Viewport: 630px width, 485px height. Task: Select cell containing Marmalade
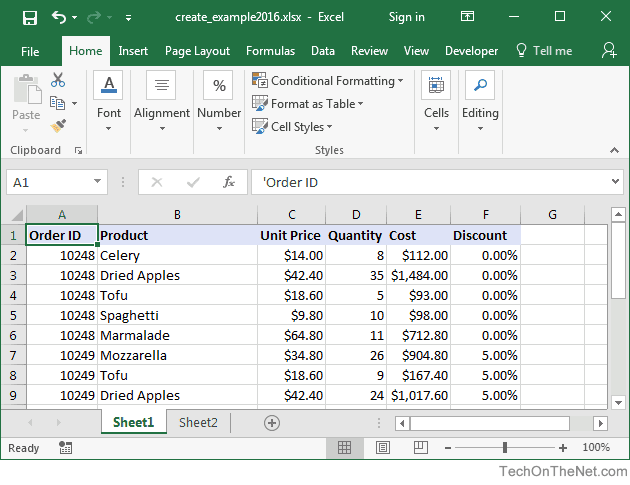[x=177, y=335]
